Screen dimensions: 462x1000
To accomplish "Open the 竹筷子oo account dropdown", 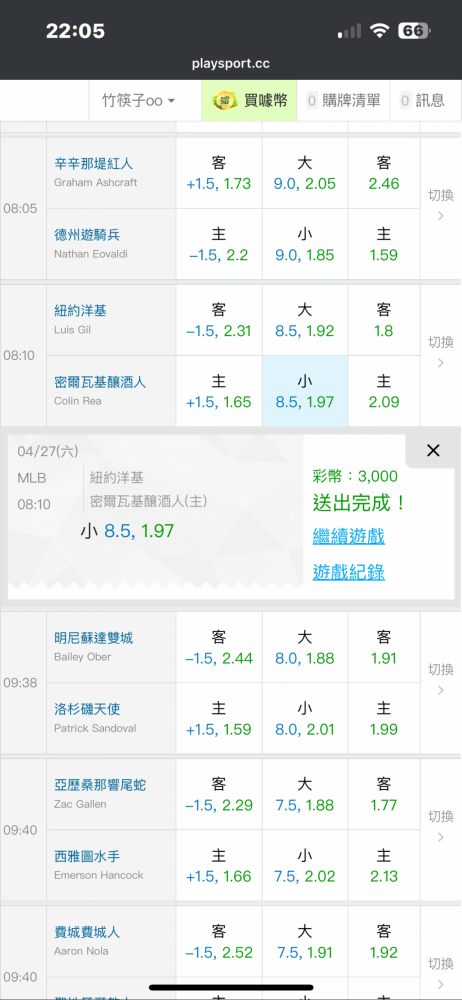I will [x=138, y=101].
